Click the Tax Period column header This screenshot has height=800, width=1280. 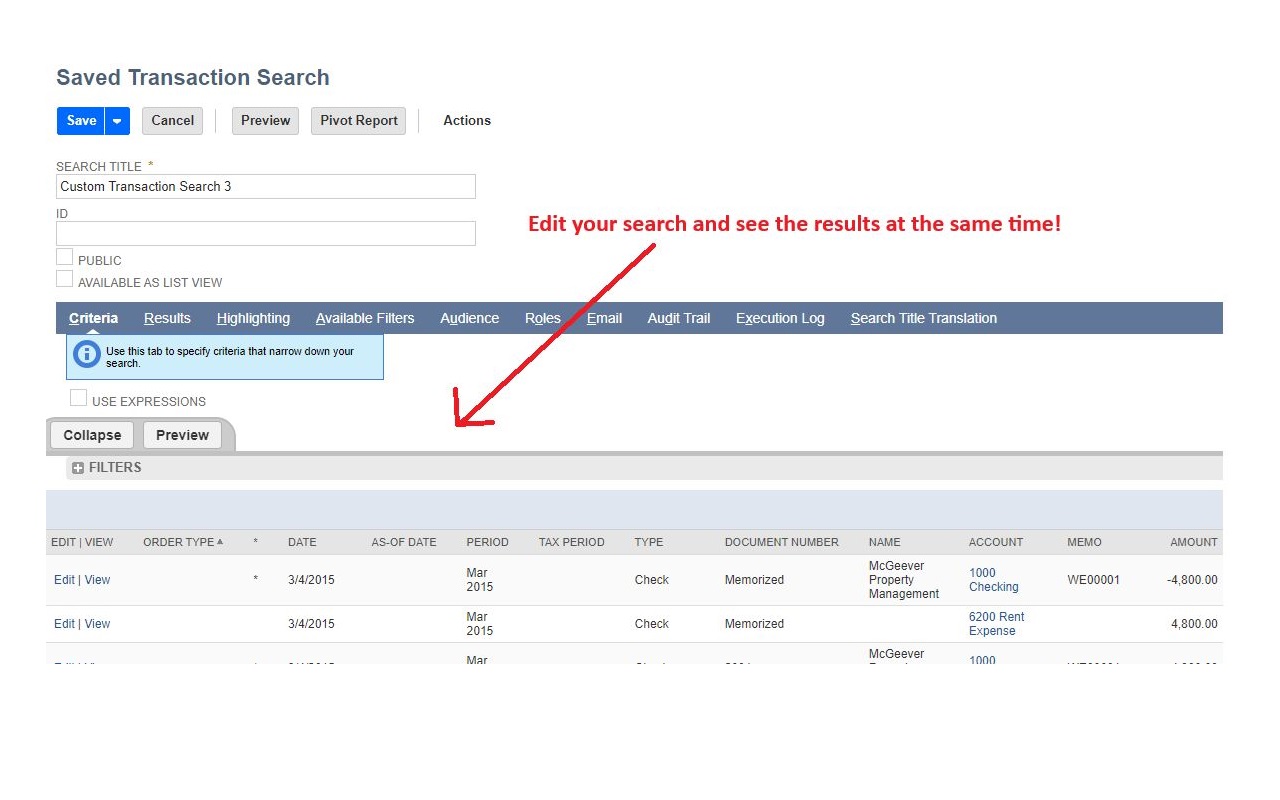572,542
